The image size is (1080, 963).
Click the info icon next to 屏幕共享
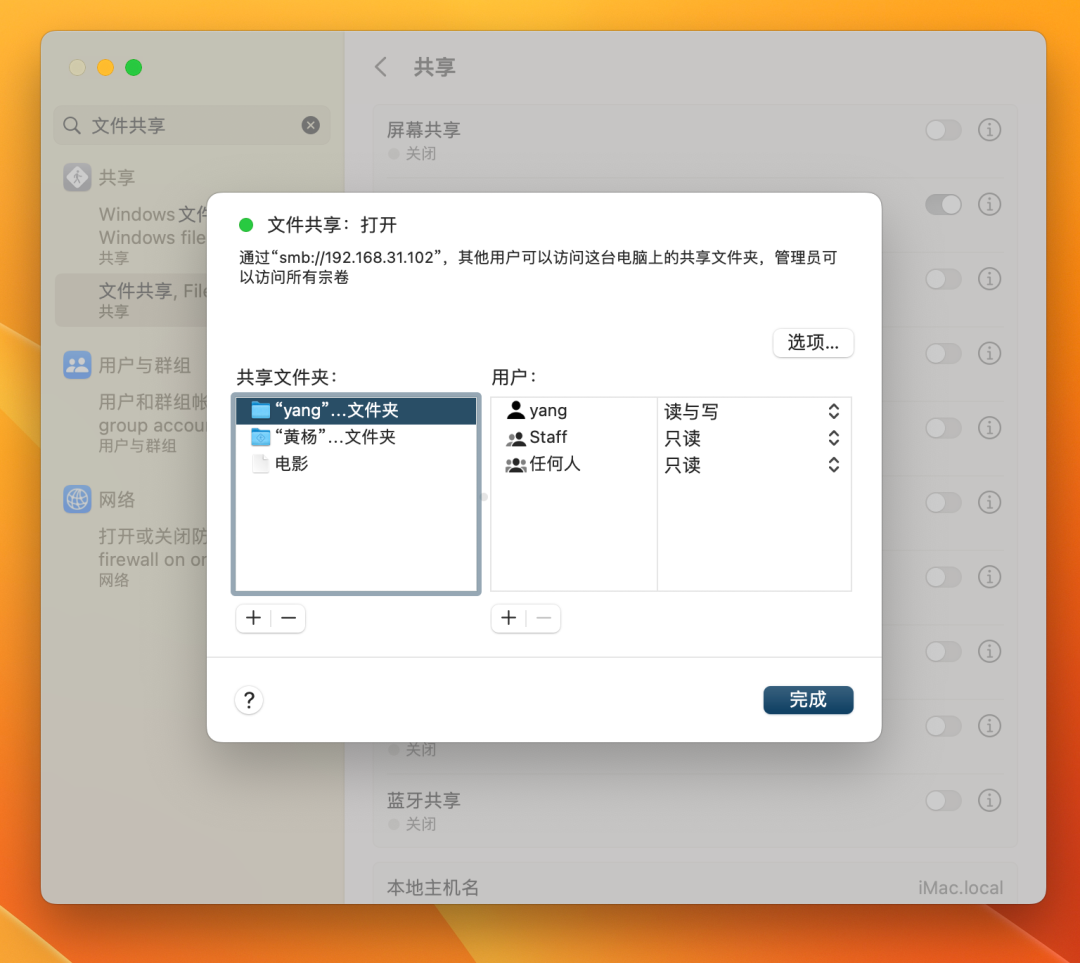coord(989,130)
